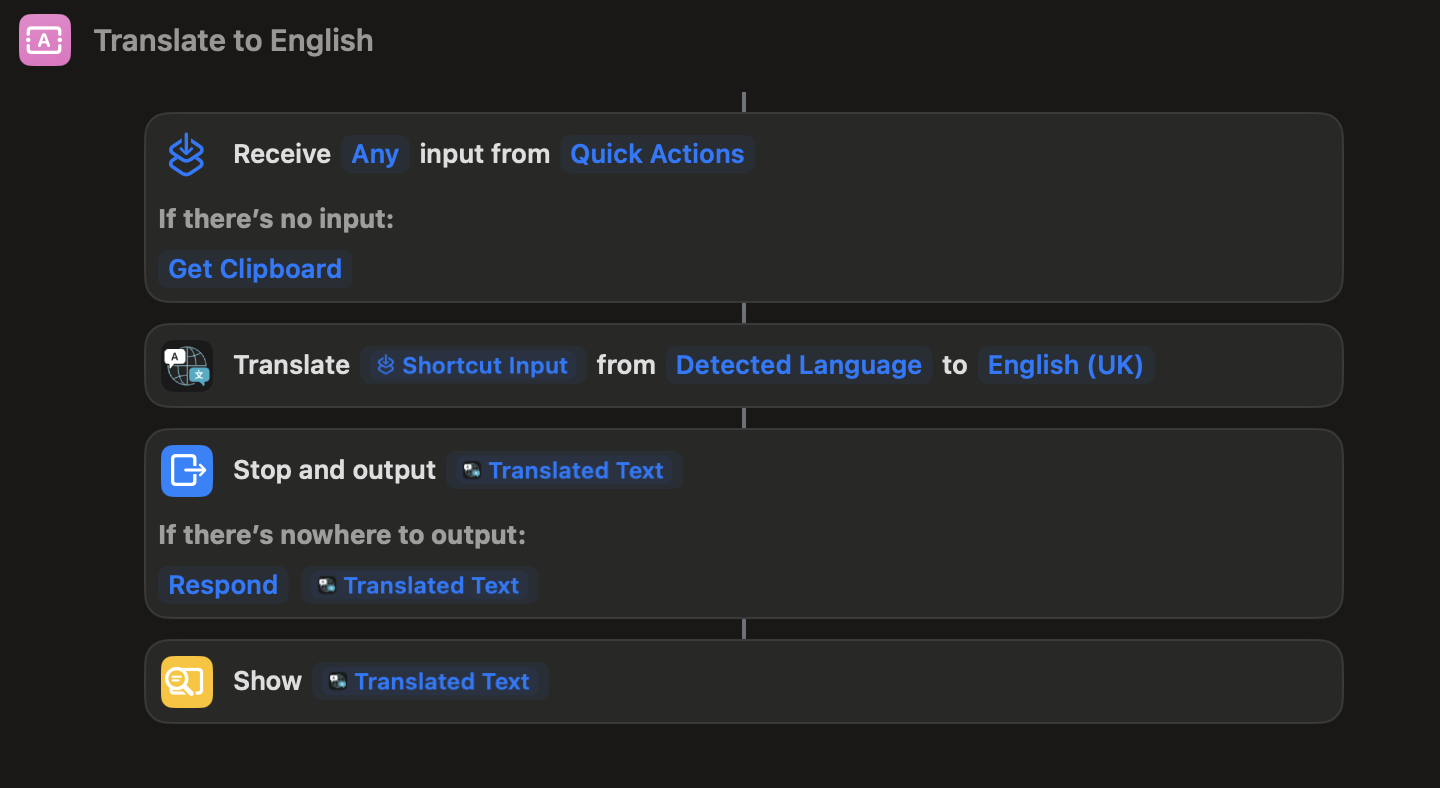Open the "Quick Actions" input source selector

click(656, 155)
